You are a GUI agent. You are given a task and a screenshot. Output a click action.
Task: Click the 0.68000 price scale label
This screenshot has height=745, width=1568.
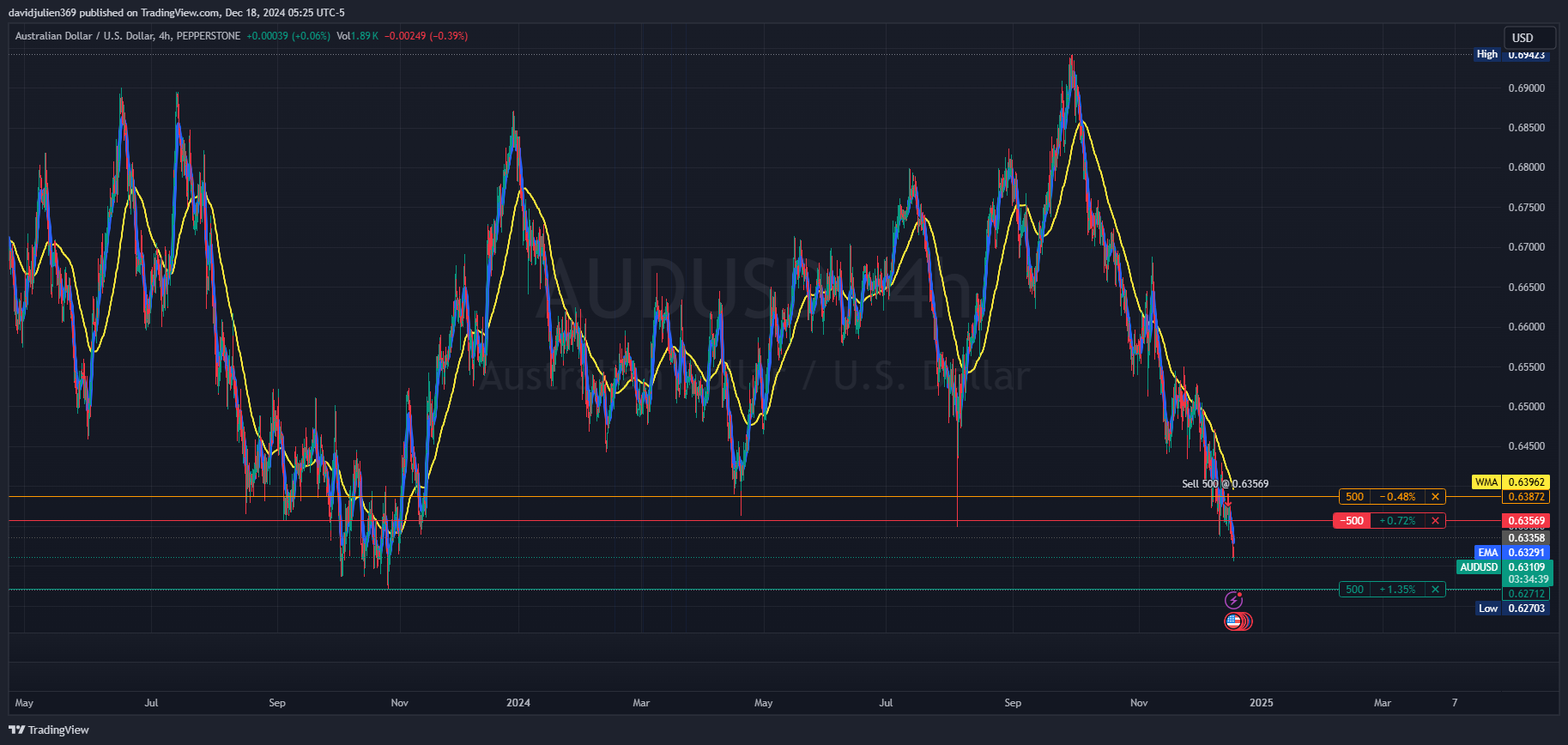[1526, 167]
